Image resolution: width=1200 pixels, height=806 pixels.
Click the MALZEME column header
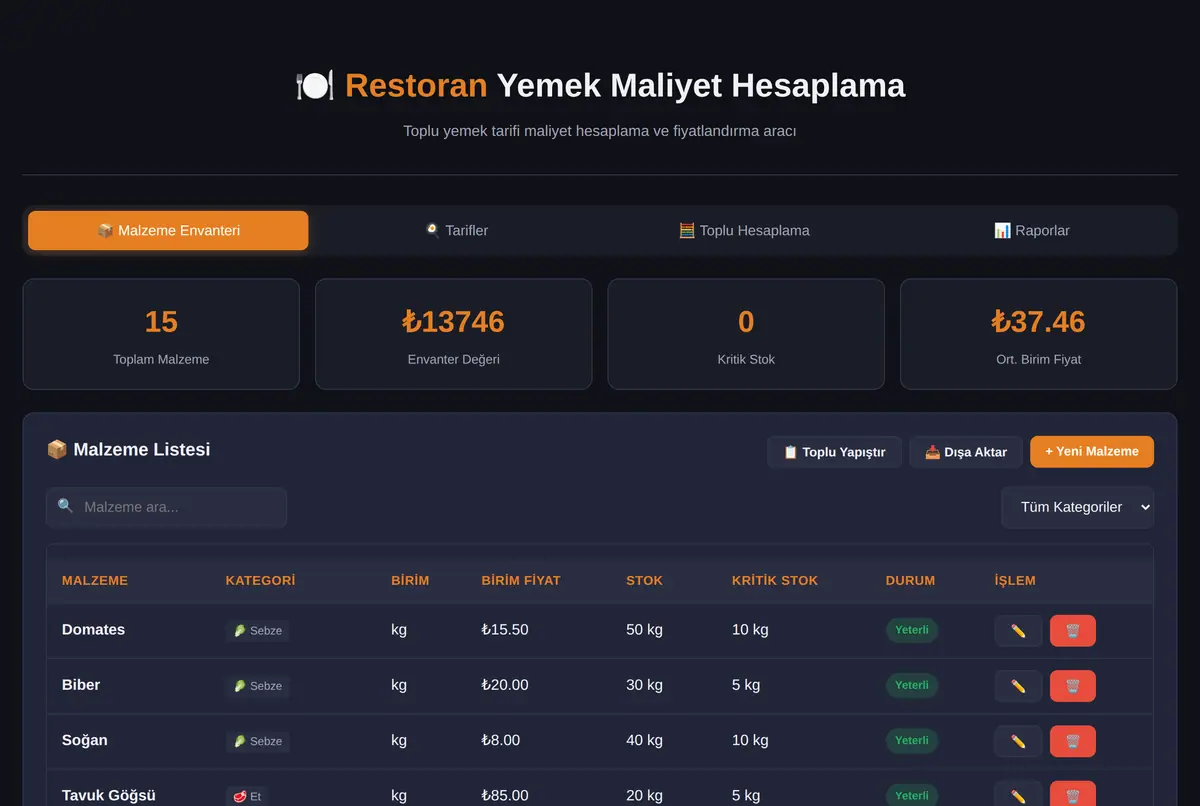(x=95, y=580)
